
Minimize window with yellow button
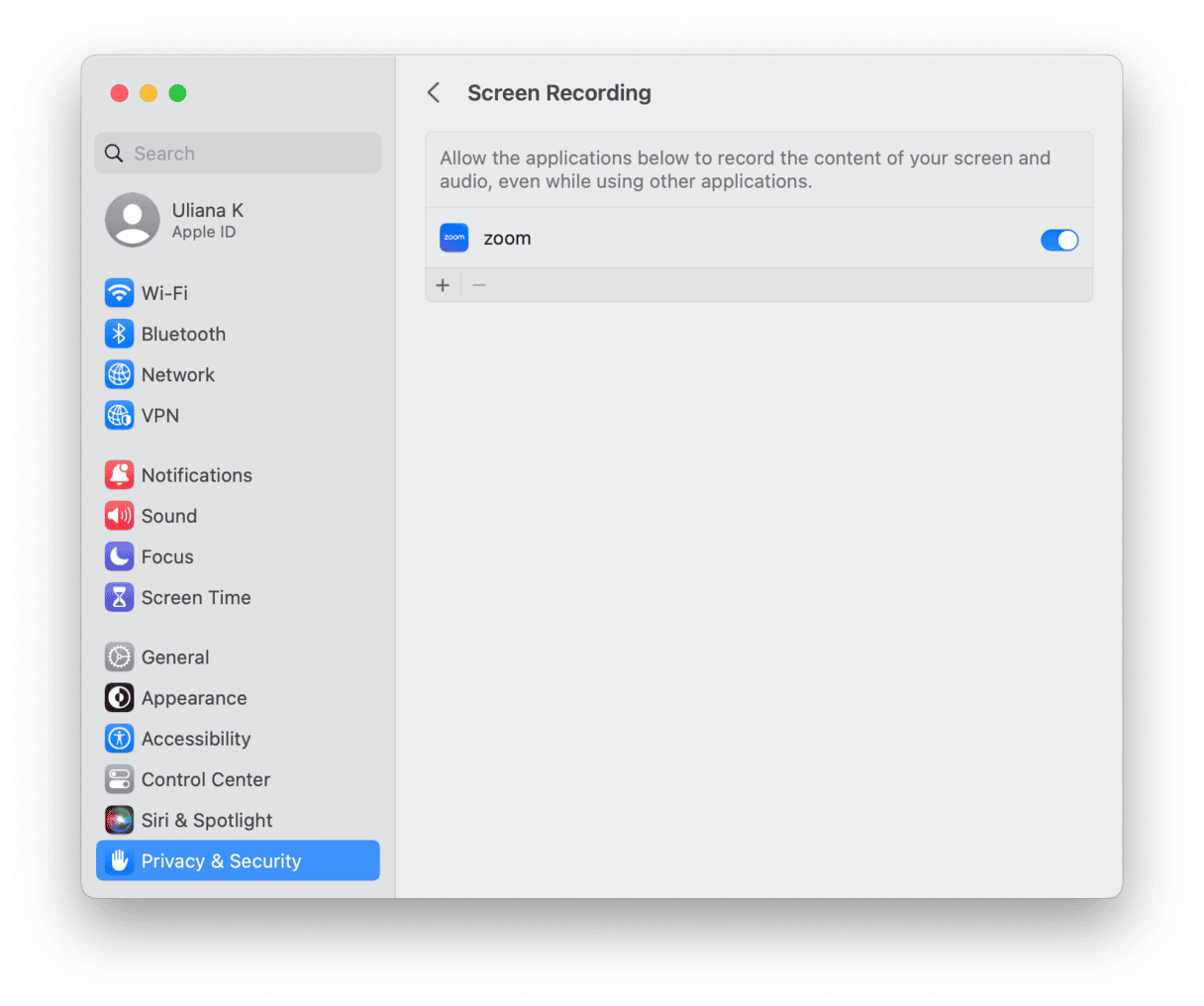[x=149, y=93]
